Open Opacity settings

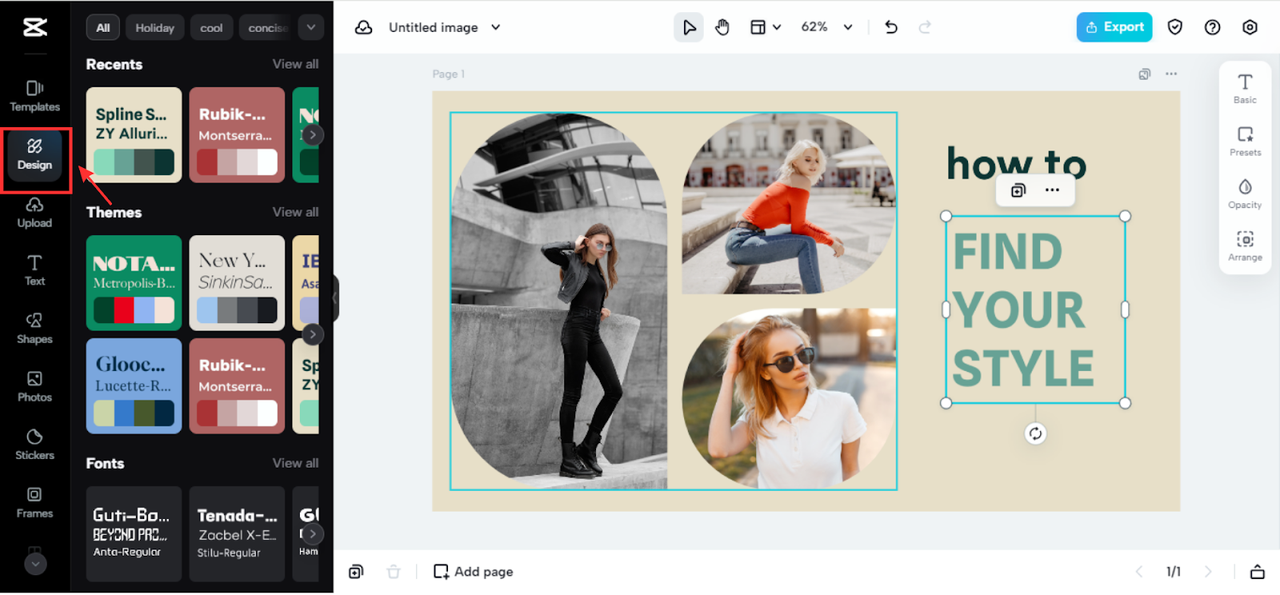[1245, 193]
